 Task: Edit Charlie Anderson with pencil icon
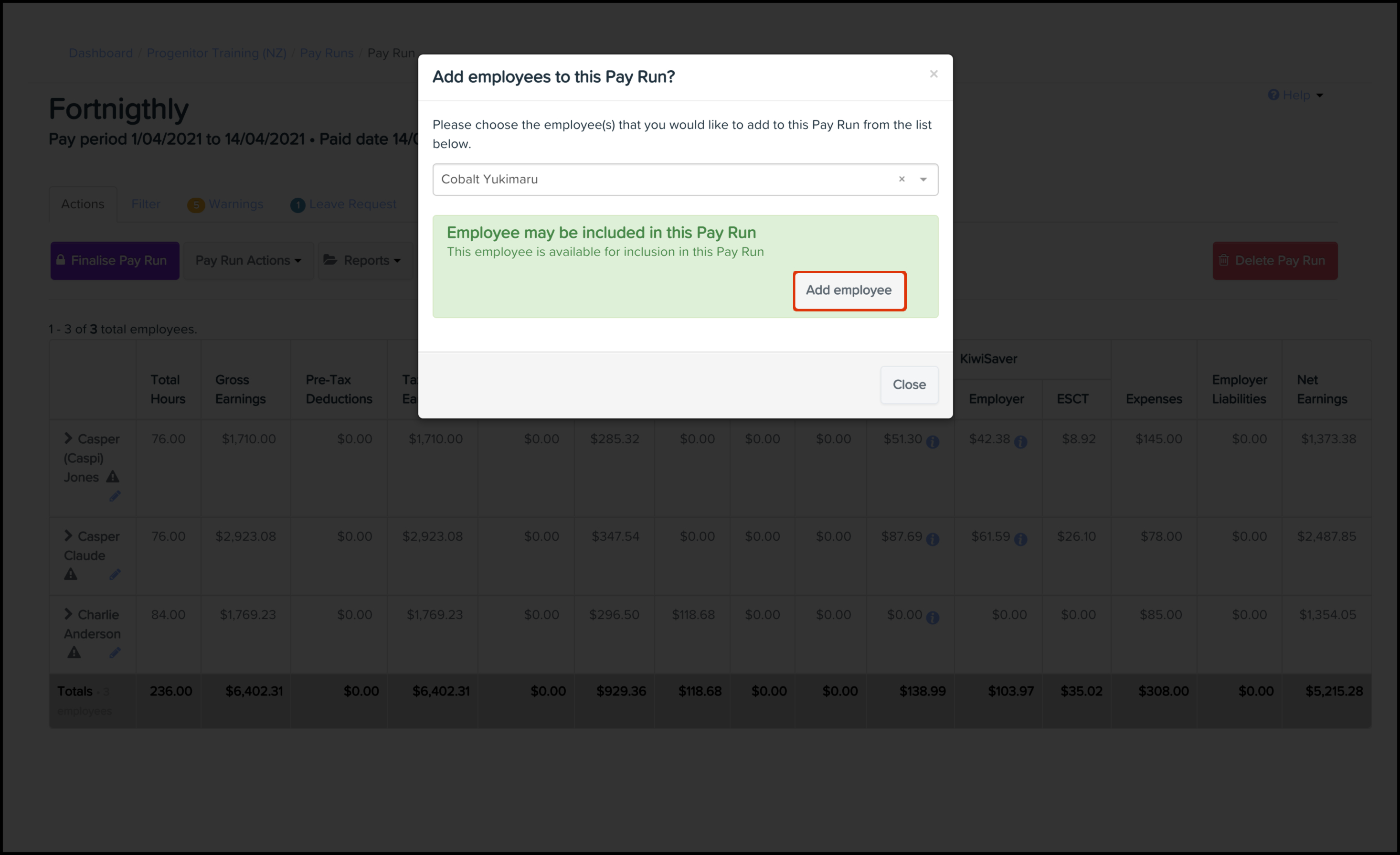[116, 653]
